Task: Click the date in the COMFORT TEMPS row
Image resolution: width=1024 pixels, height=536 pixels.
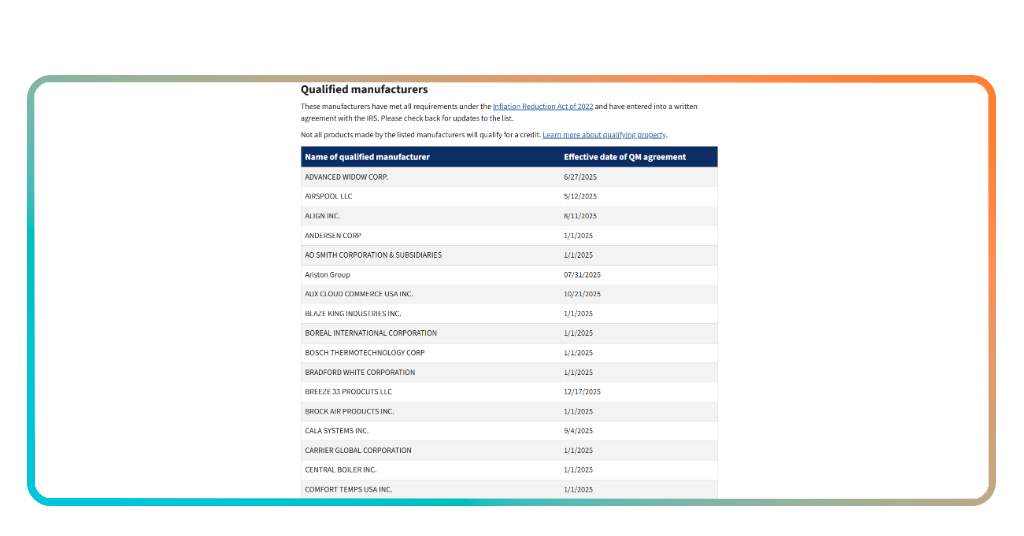Action: point(578,490)
